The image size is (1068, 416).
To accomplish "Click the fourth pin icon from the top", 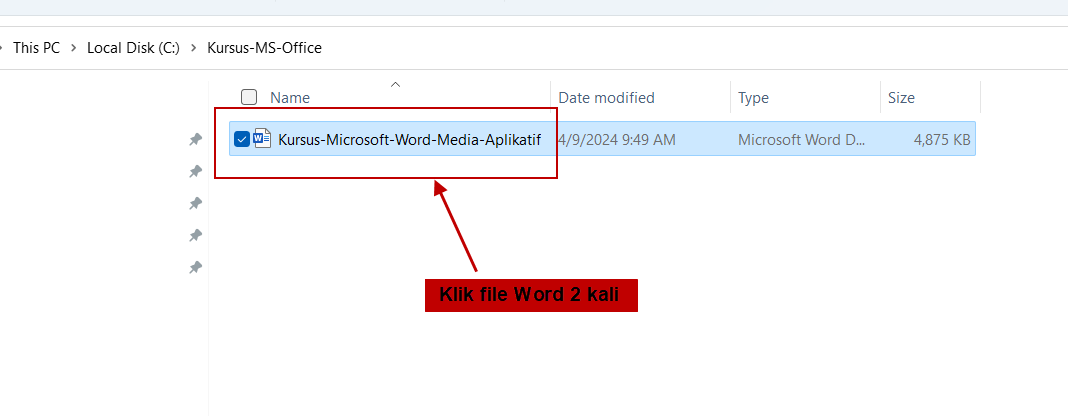I will (196, 236).
